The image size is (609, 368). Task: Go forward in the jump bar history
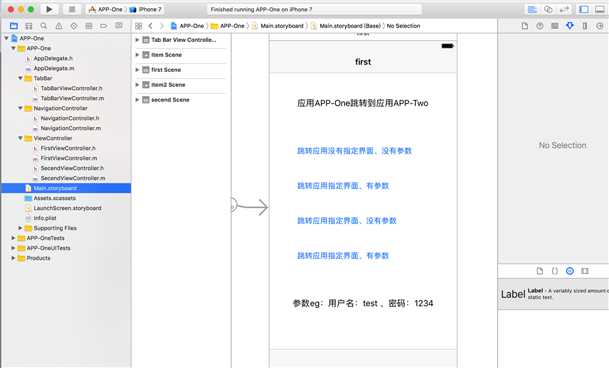162,26
